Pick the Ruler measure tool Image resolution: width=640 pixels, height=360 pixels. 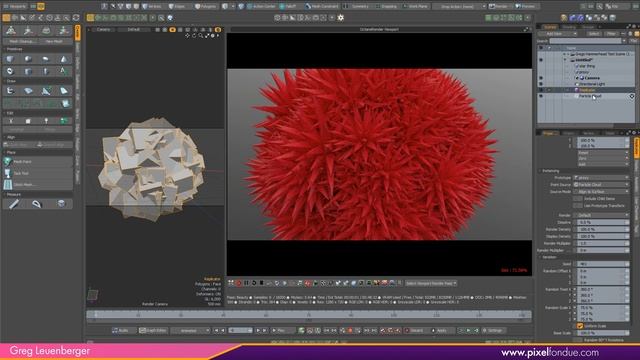14,204
